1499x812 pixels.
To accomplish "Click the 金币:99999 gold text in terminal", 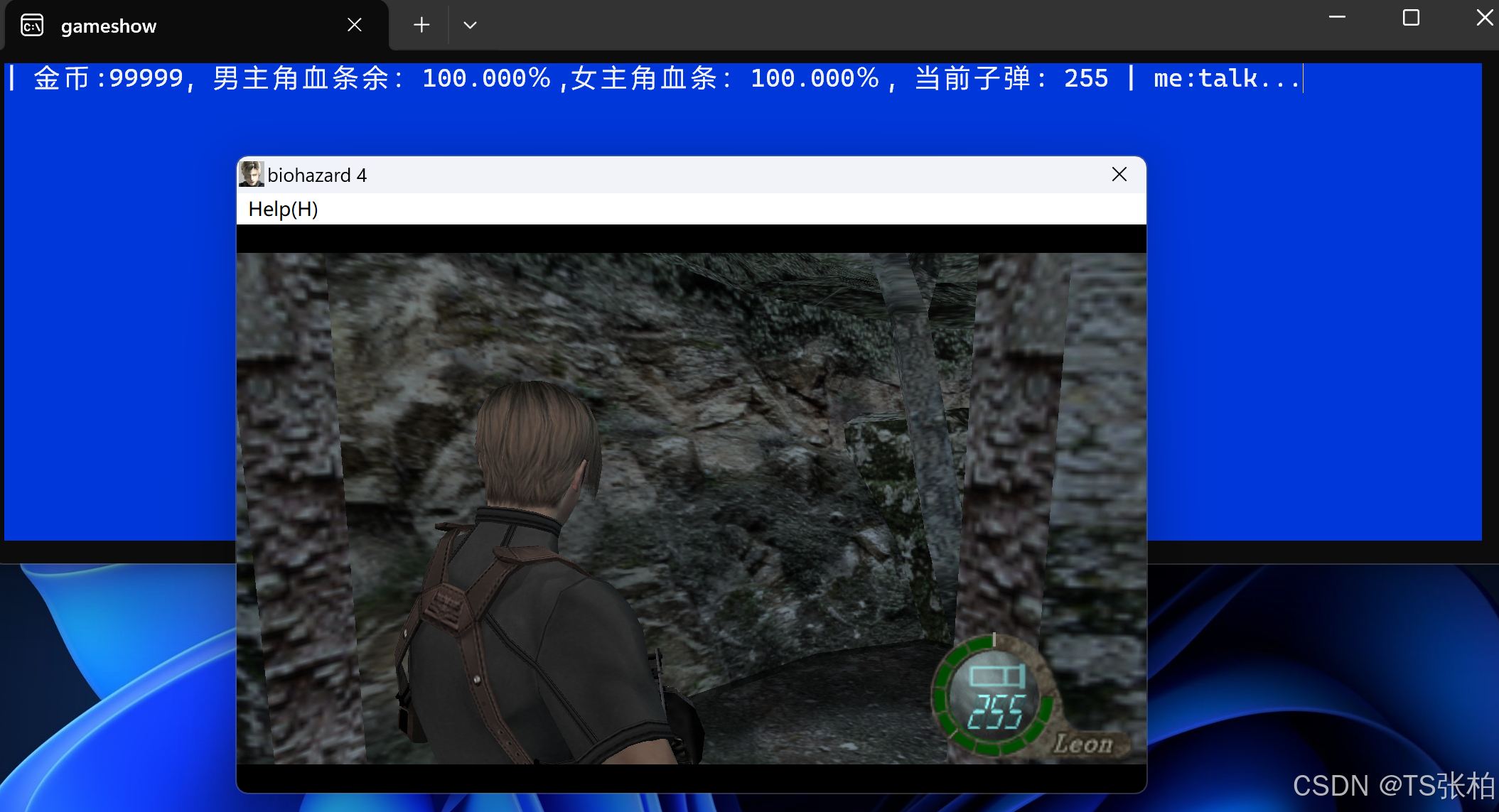I will point(109,78).
